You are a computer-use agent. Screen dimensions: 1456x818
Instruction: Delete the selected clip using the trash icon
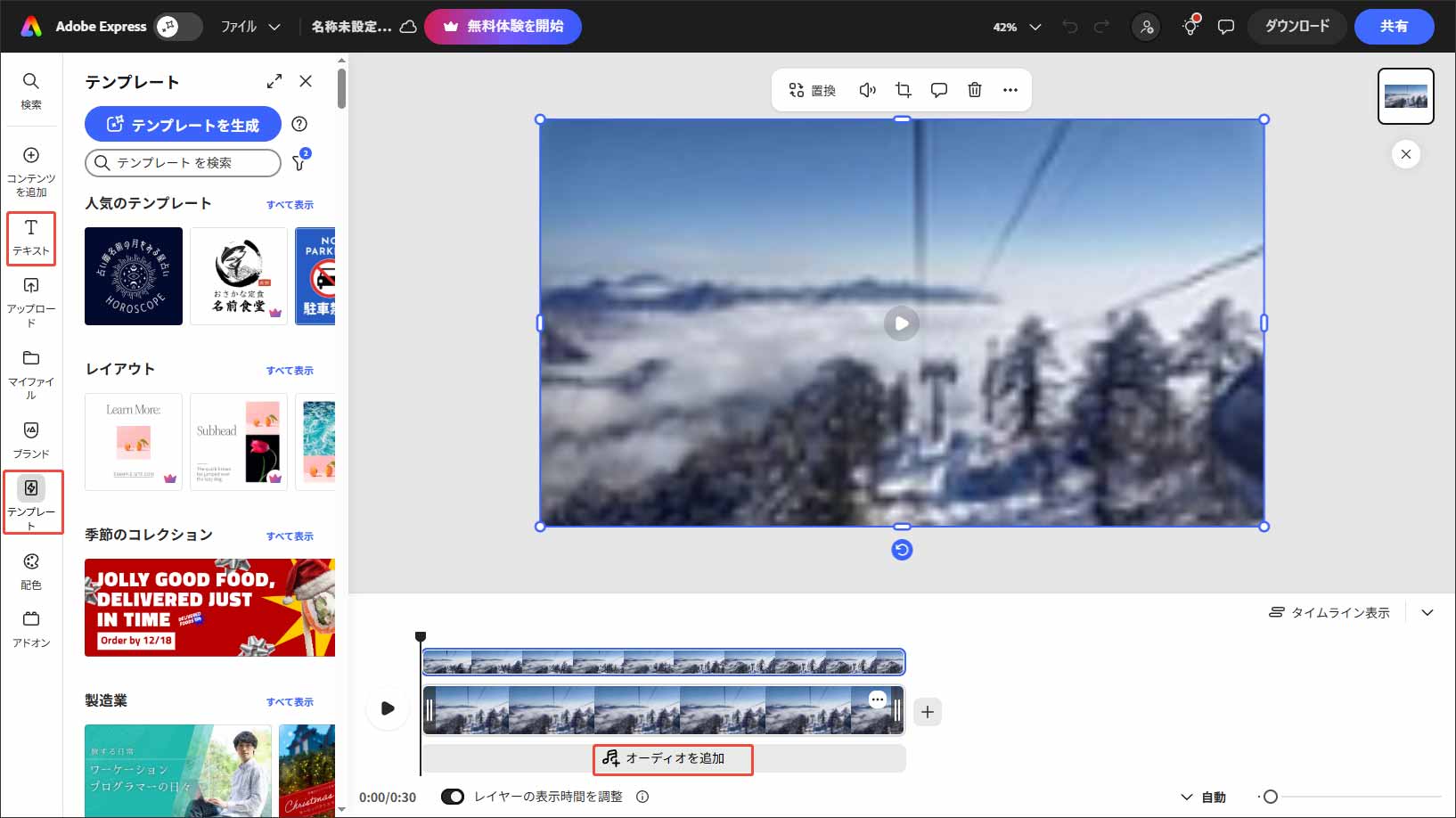click(974, 89)
